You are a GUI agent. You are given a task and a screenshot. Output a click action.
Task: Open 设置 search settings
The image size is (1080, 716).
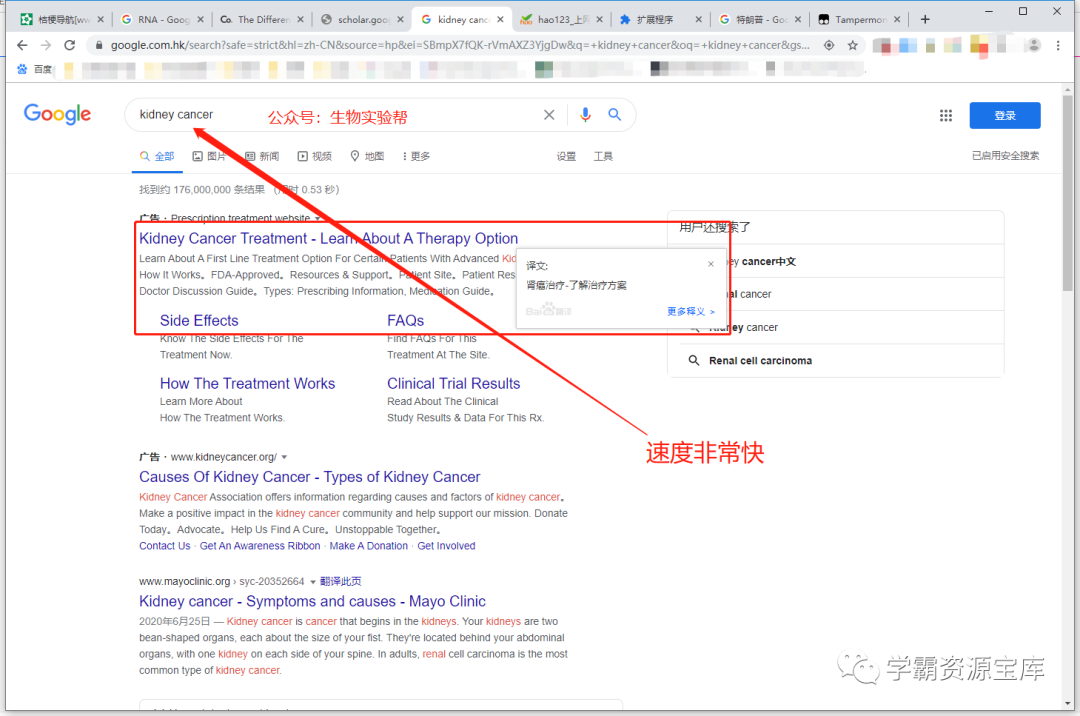point(566,156)
